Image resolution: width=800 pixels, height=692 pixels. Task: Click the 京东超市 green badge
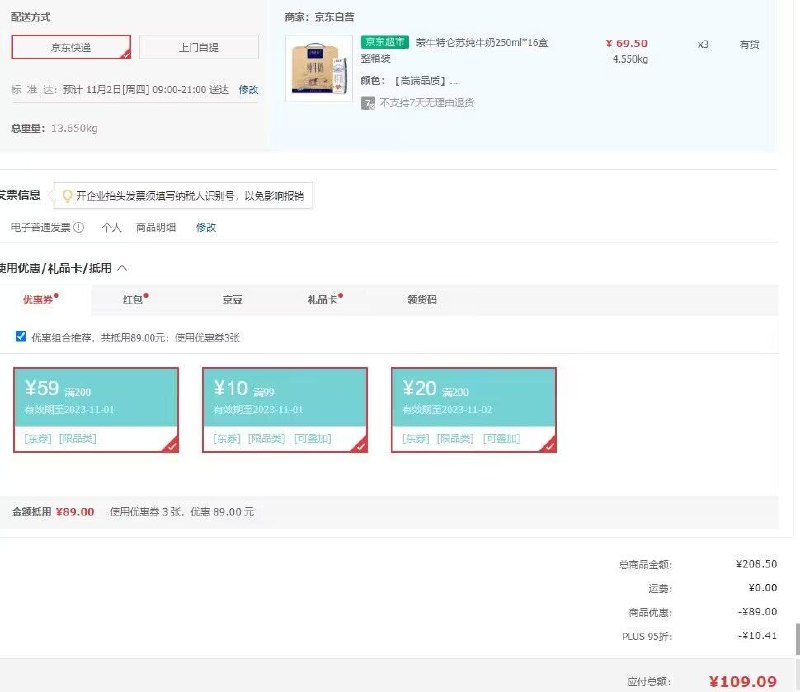(x=385, y=42)
